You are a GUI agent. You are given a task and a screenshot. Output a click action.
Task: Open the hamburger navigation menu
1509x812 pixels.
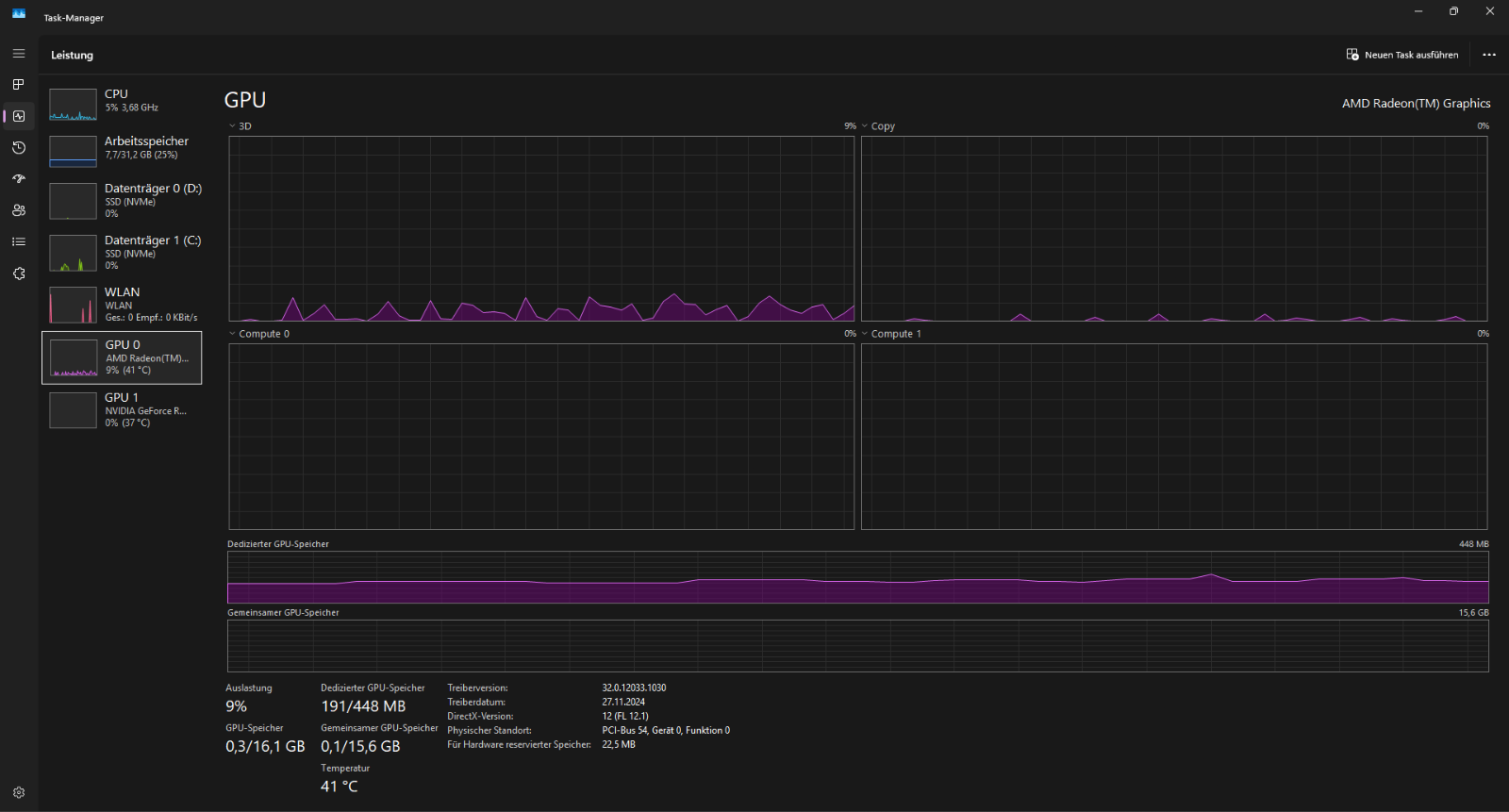coord(19,54)
